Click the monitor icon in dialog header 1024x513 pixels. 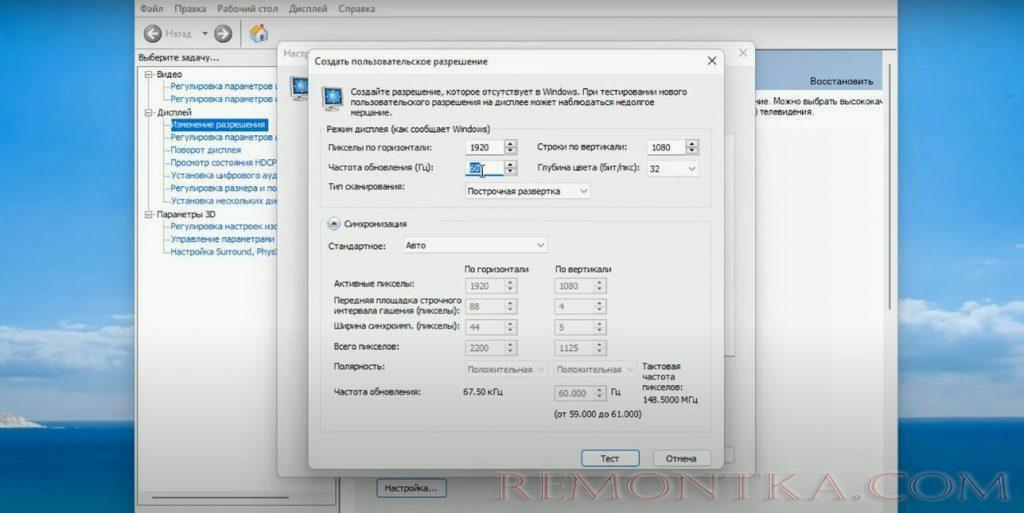(x=333, y=99)
